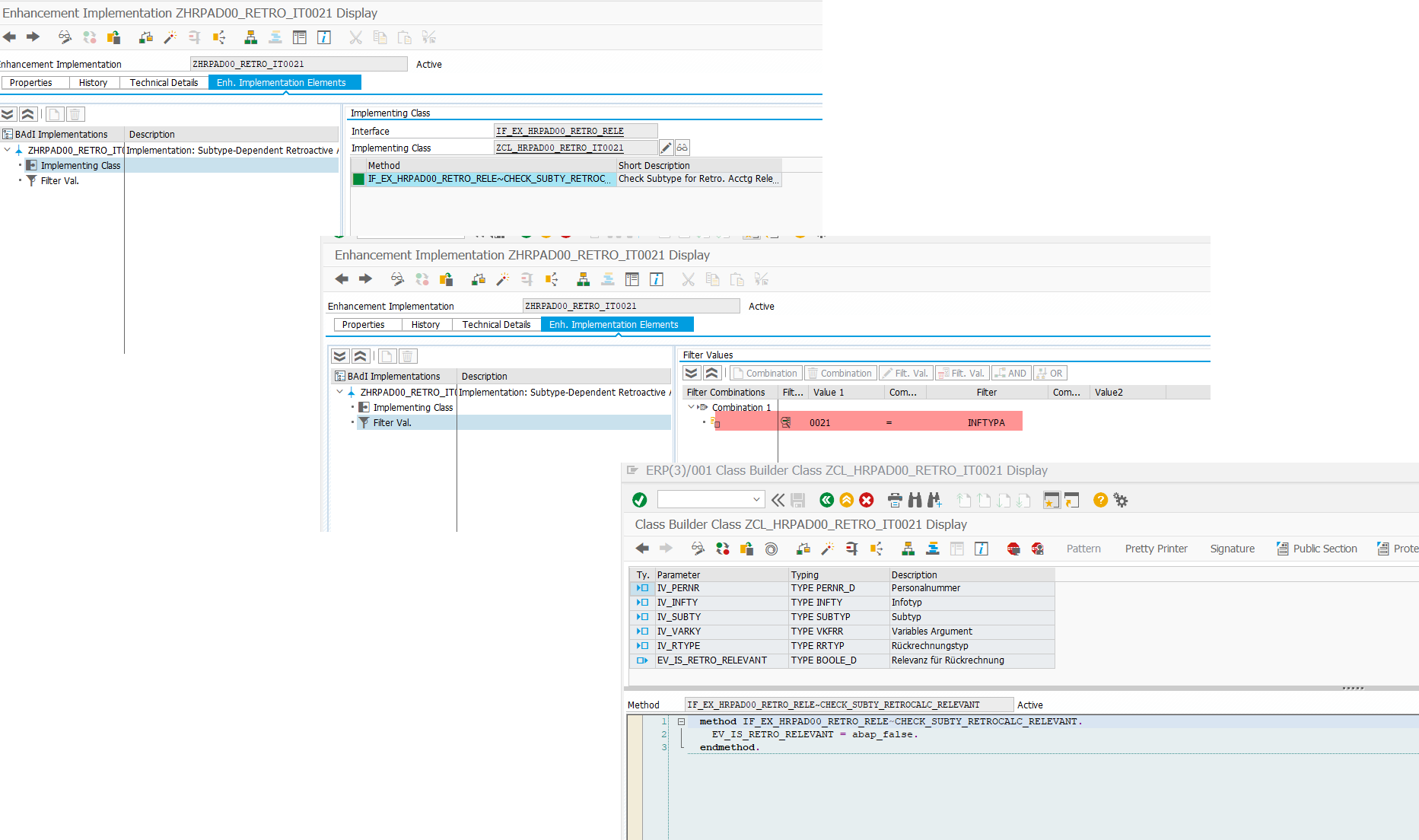
Task: Click the red Cancel icon in Class Builder
Action: 867,500
